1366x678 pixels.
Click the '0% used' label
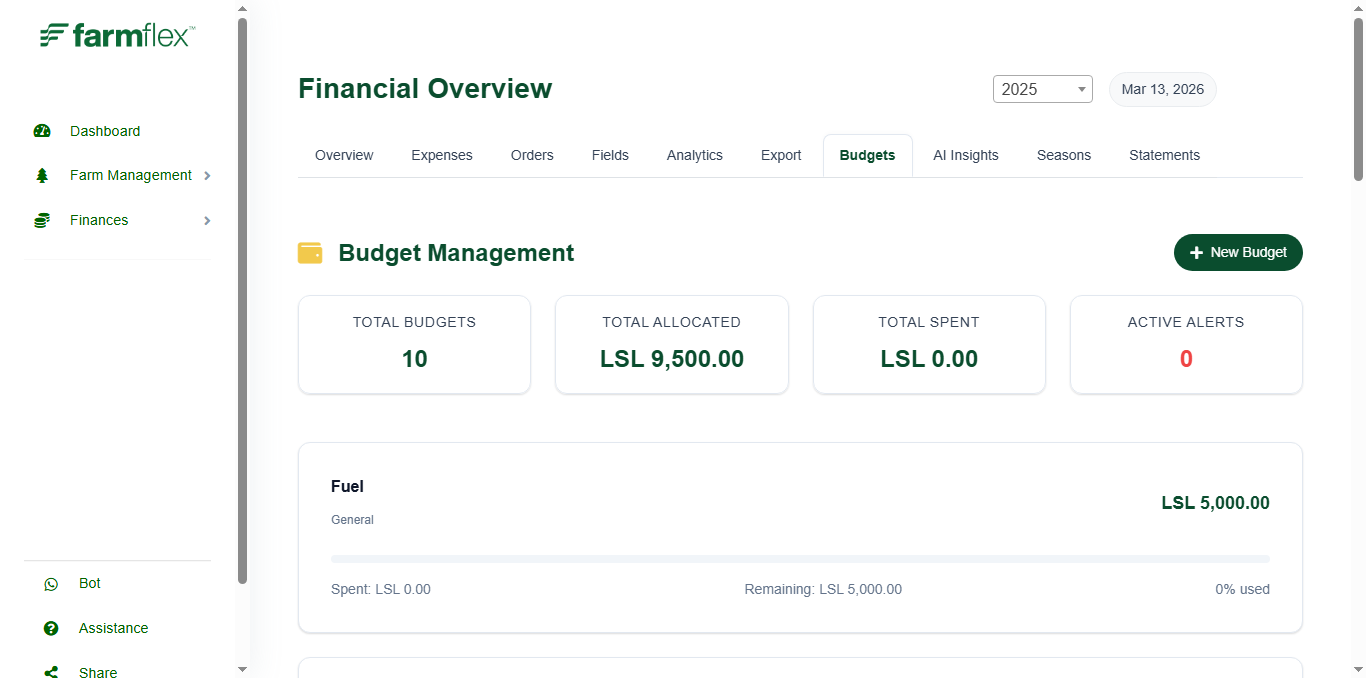tap(1242, 589)
